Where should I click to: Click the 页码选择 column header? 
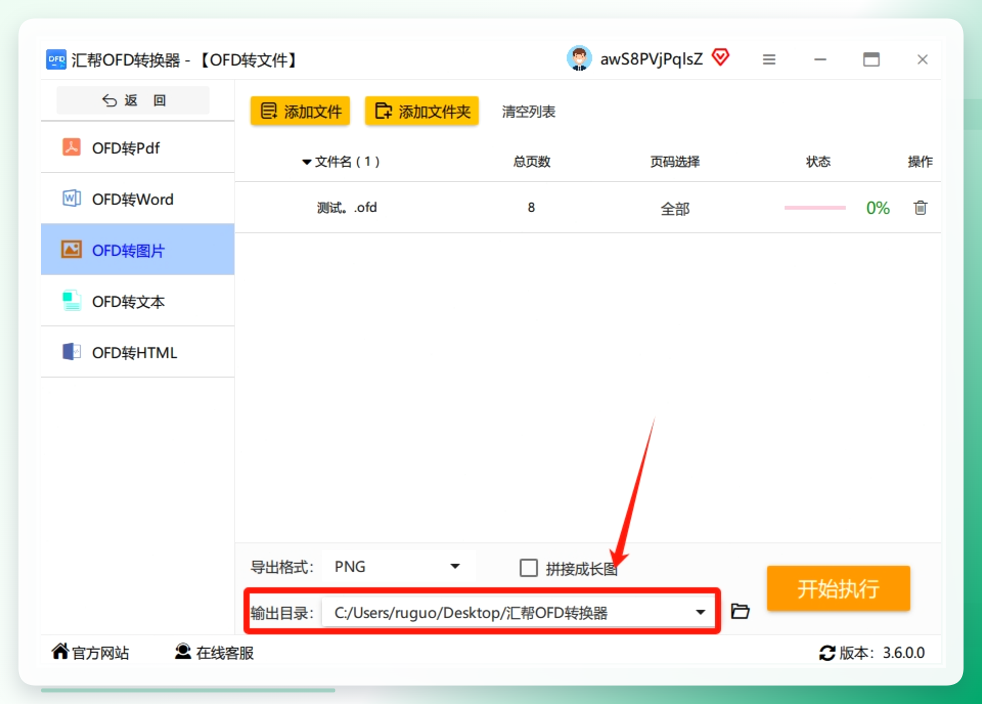674,162
